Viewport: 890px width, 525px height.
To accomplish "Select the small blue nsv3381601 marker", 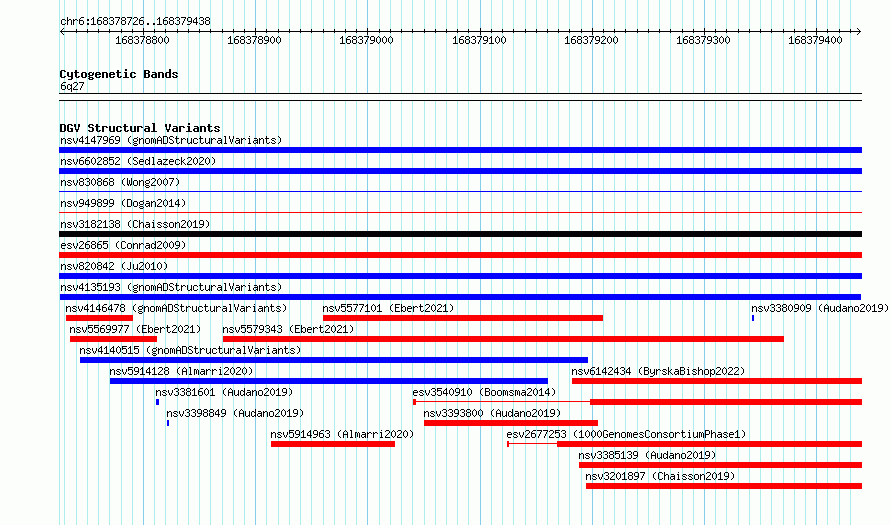I will click(157, 402).
